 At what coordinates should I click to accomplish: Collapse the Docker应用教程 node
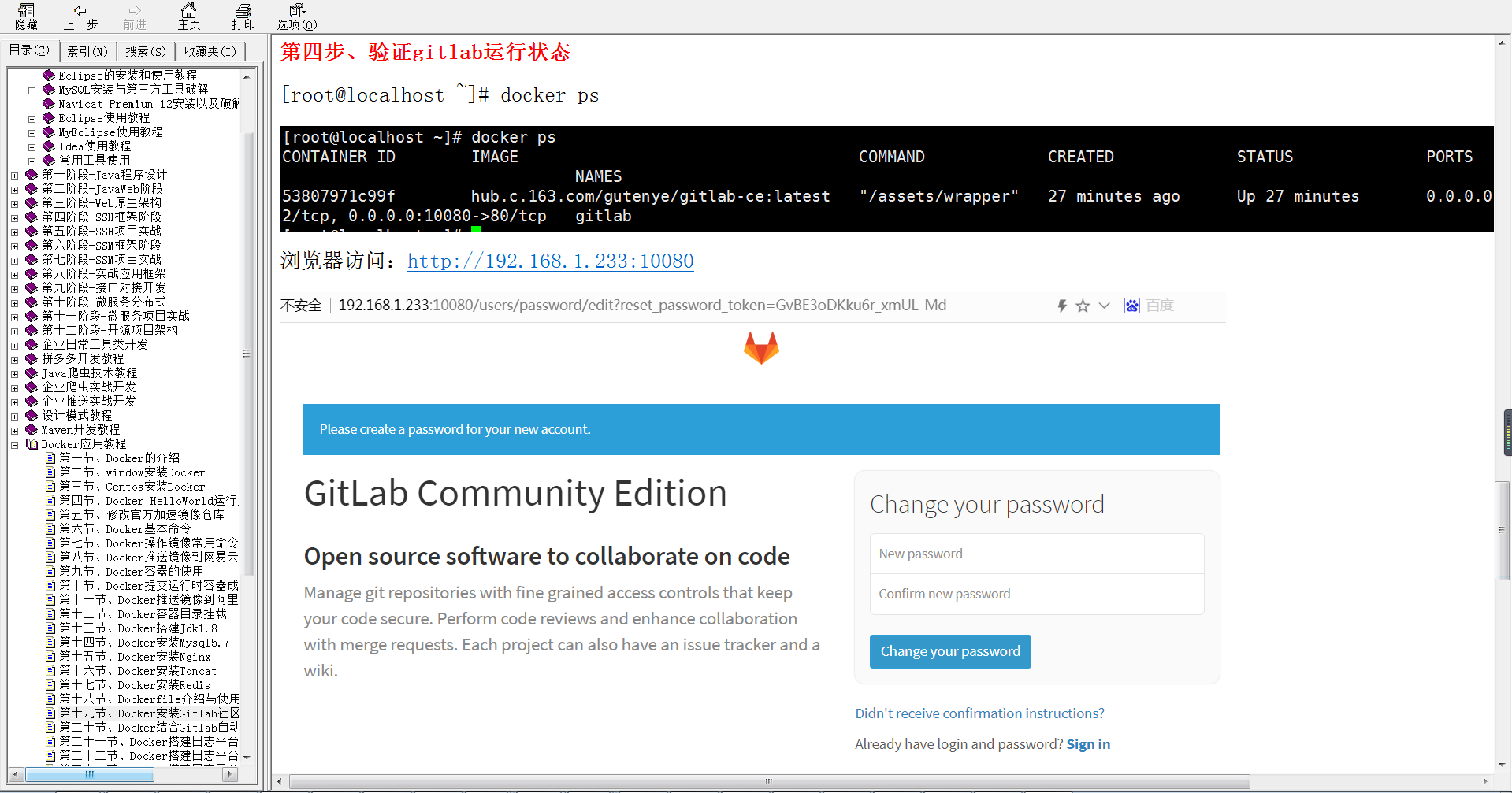click(x=15, y=445)
